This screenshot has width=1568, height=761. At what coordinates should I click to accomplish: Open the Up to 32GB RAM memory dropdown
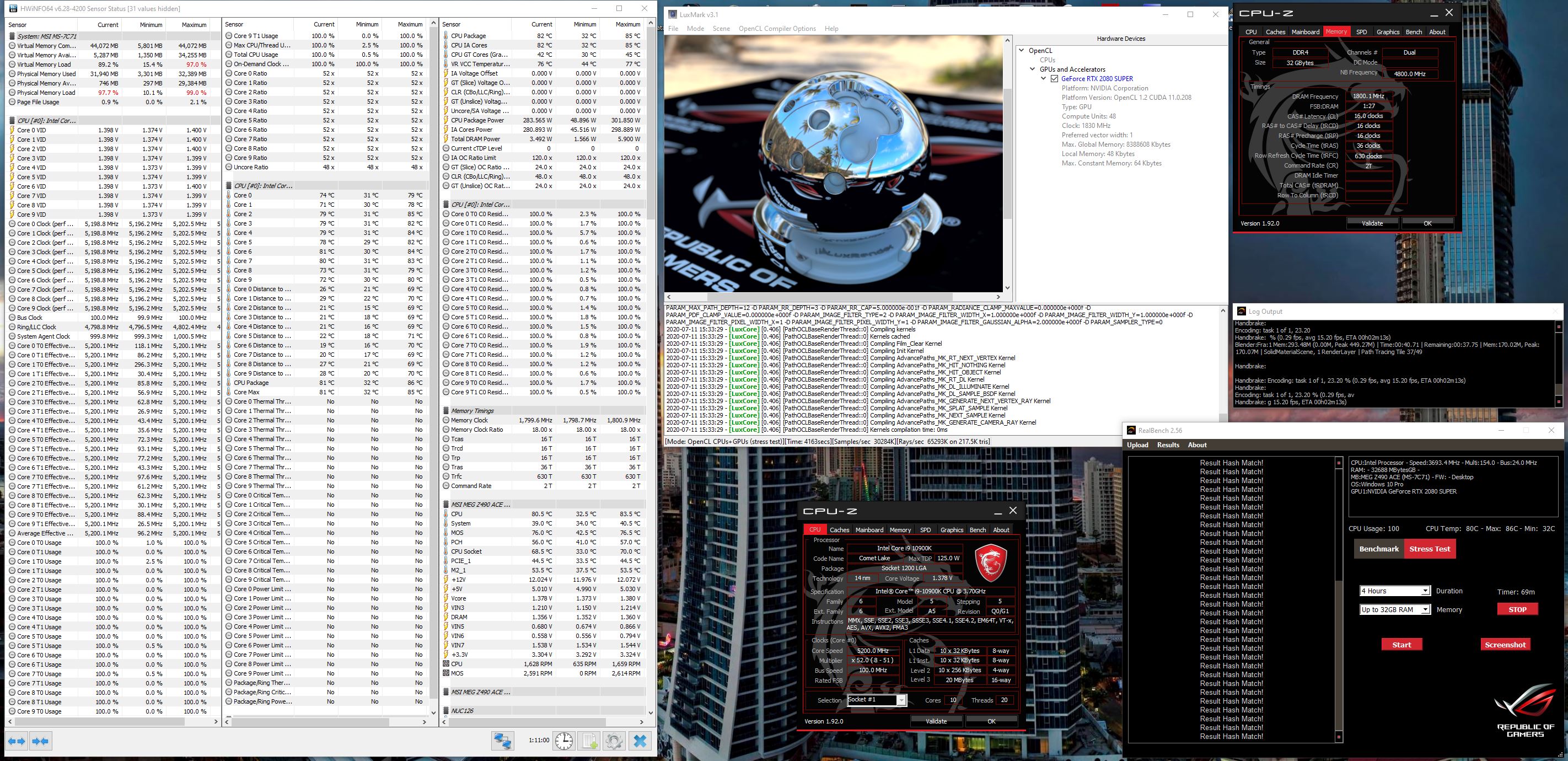[x=1425, y=609]
